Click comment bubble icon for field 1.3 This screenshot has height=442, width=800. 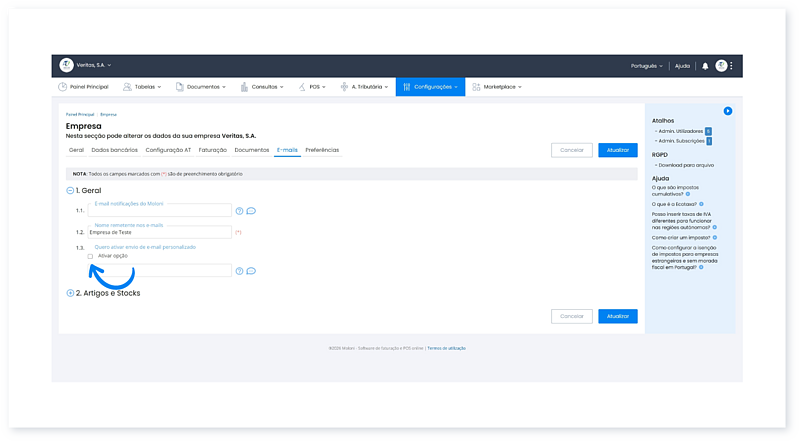pyautogui.click(x=251, y=271)
